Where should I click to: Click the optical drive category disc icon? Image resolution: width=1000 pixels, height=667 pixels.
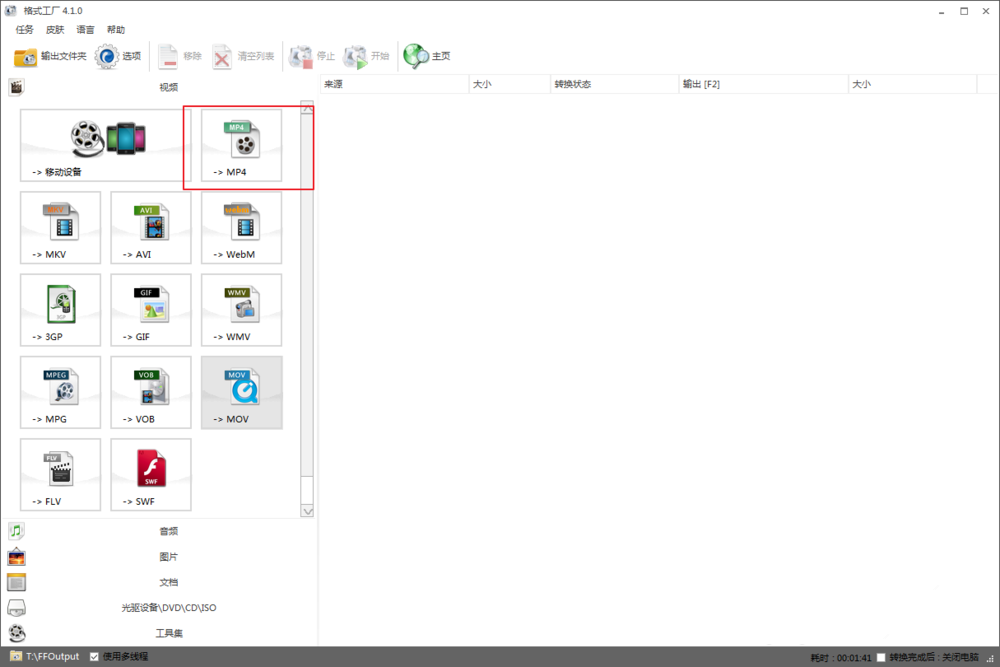(16, 608)
